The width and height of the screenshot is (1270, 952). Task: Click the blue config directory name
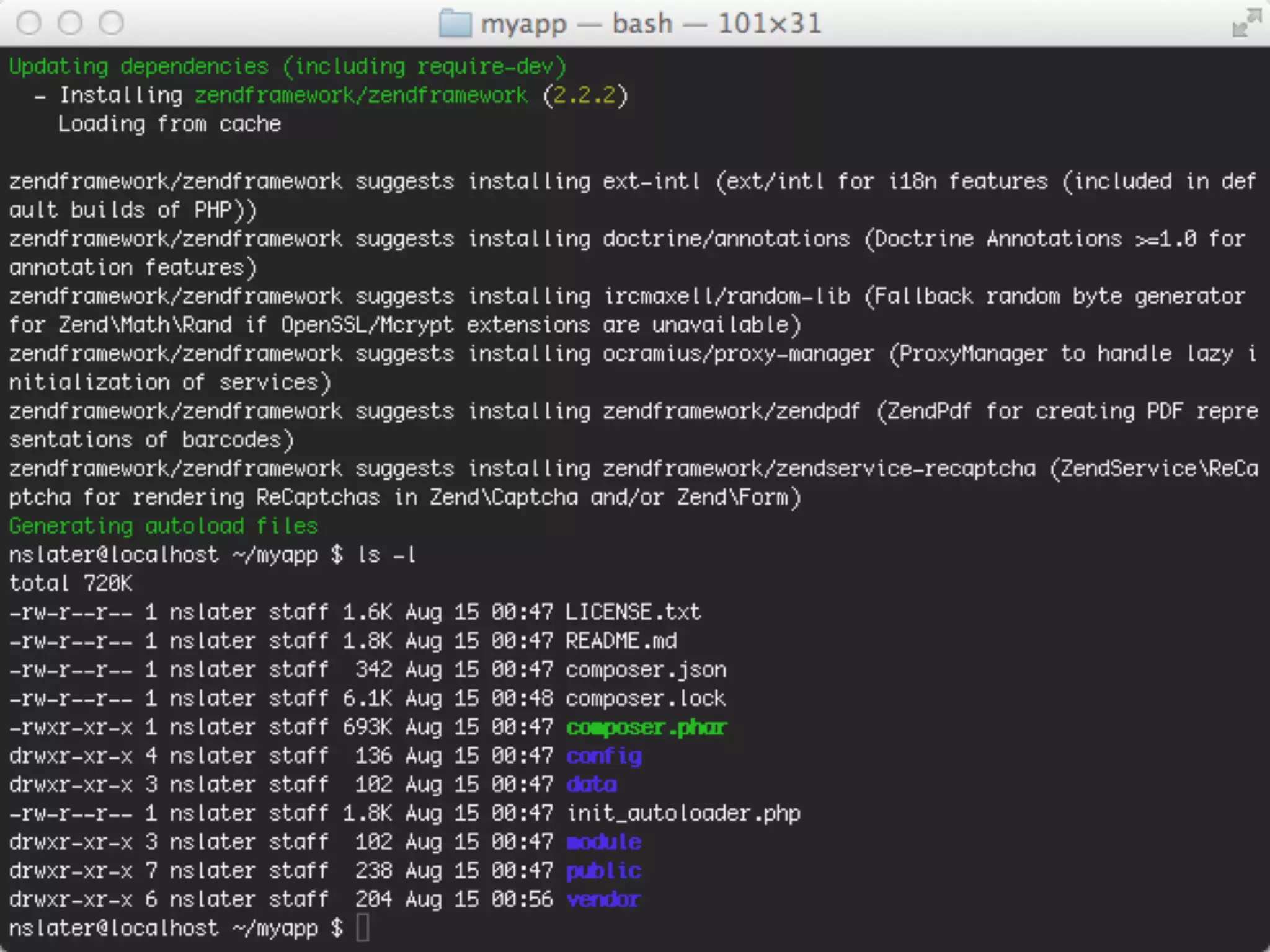click(603, 756)
